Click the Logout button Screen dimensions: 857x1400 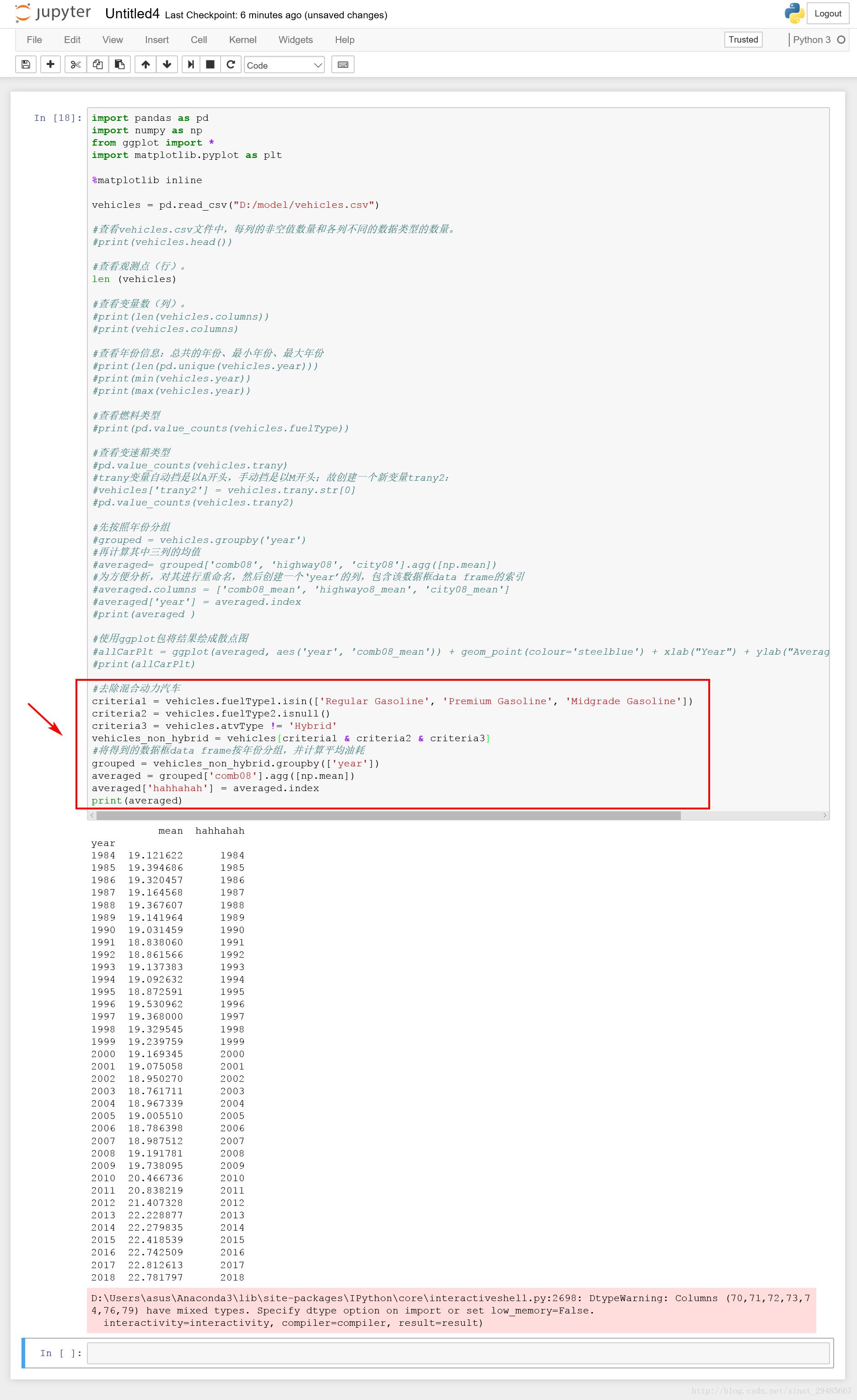tap(827, 14)
